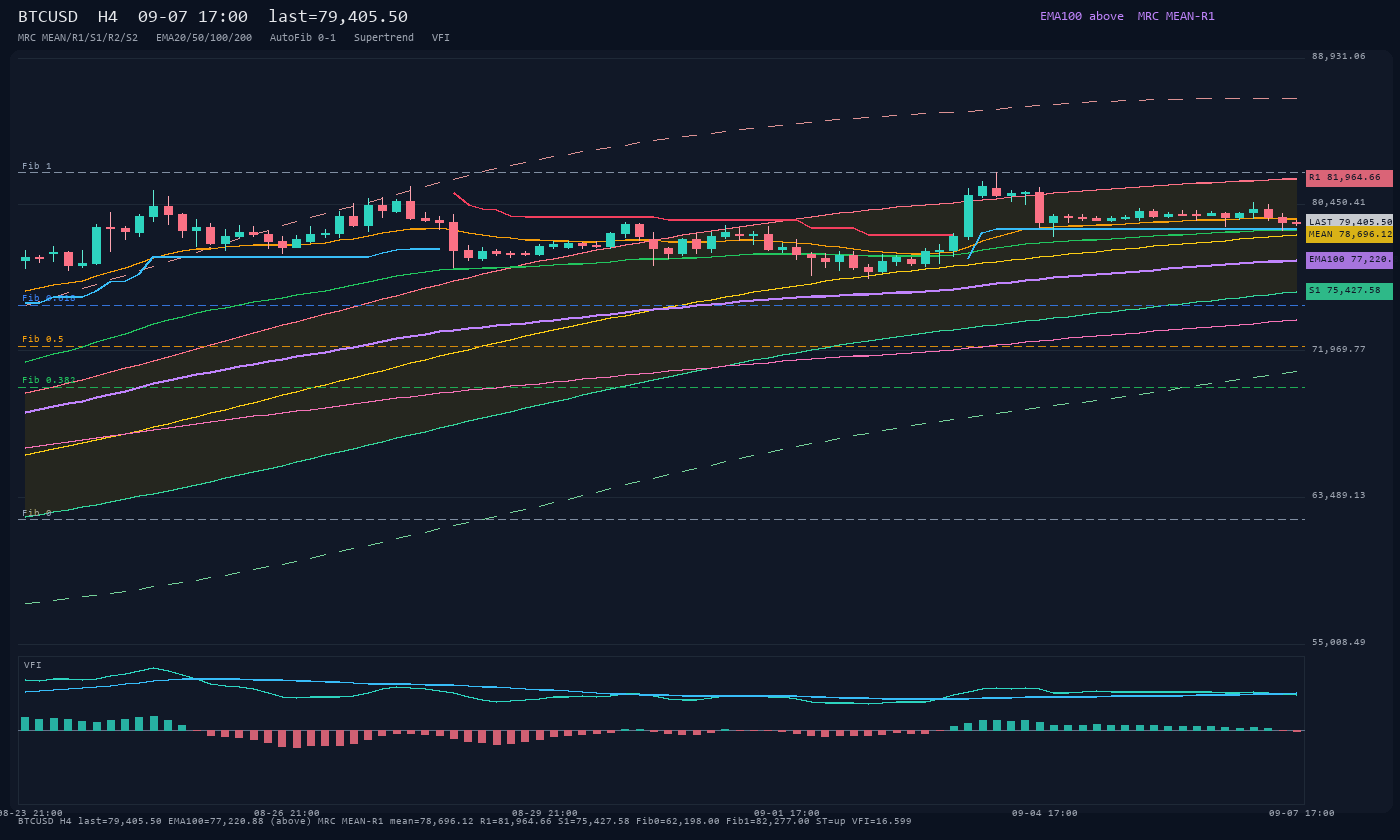Select the MRC MEAN/R1/S1/R2/S2 indicator label

pos(78,38)
